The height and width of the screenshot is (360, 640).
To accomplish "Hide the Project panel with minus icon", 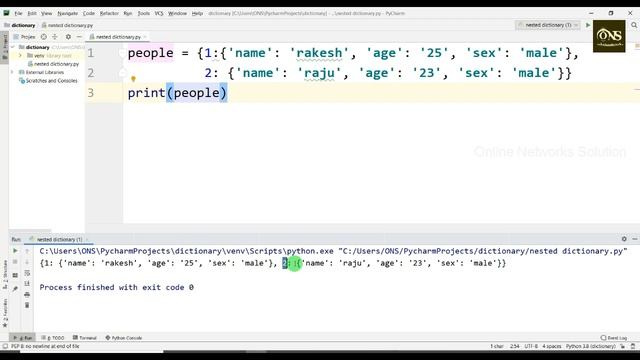I will click(x=79, y=37).
